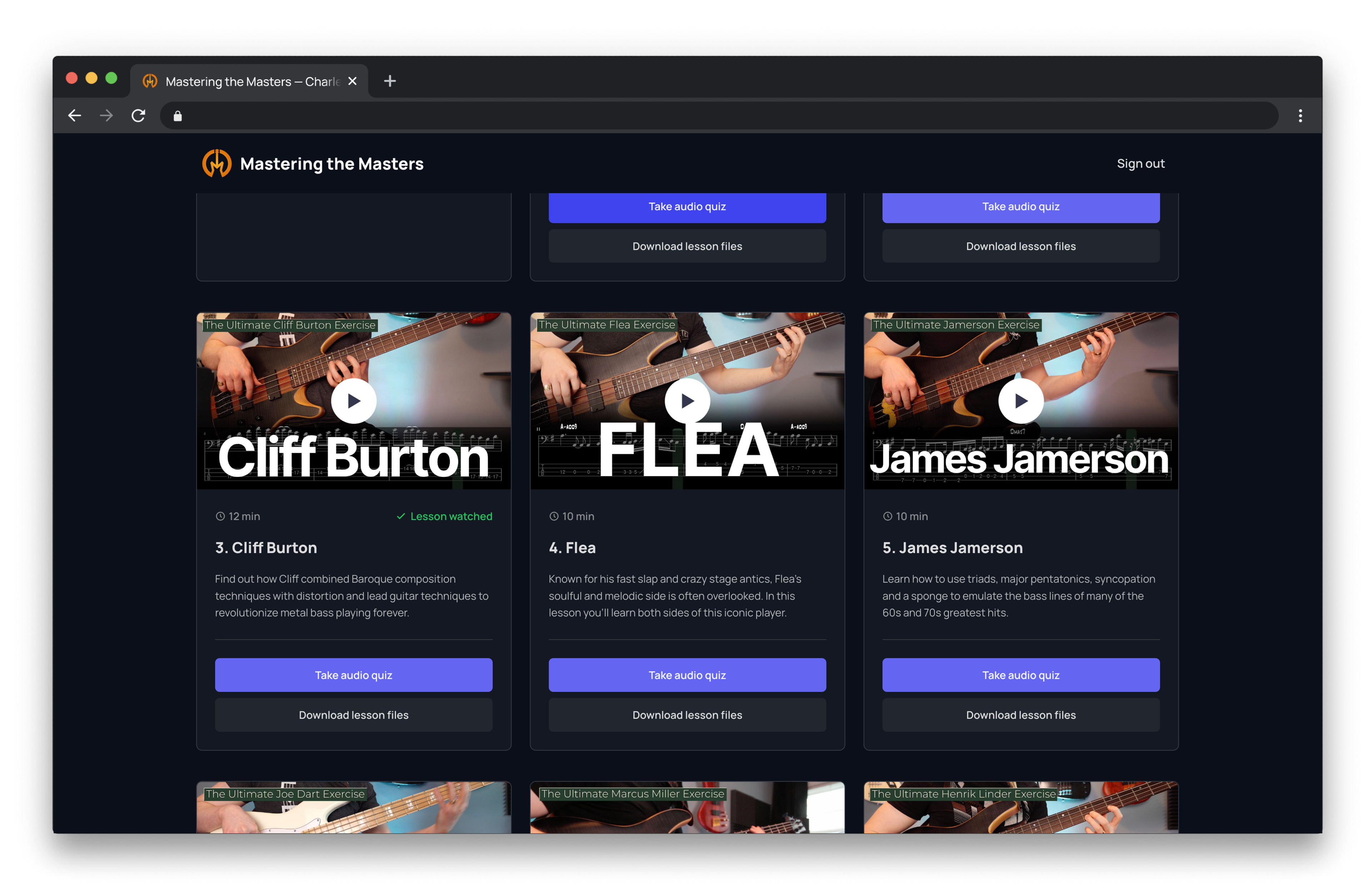Click the Mastering the Masters site title
The image size is (1372, 893).
(x=332, y=164)
